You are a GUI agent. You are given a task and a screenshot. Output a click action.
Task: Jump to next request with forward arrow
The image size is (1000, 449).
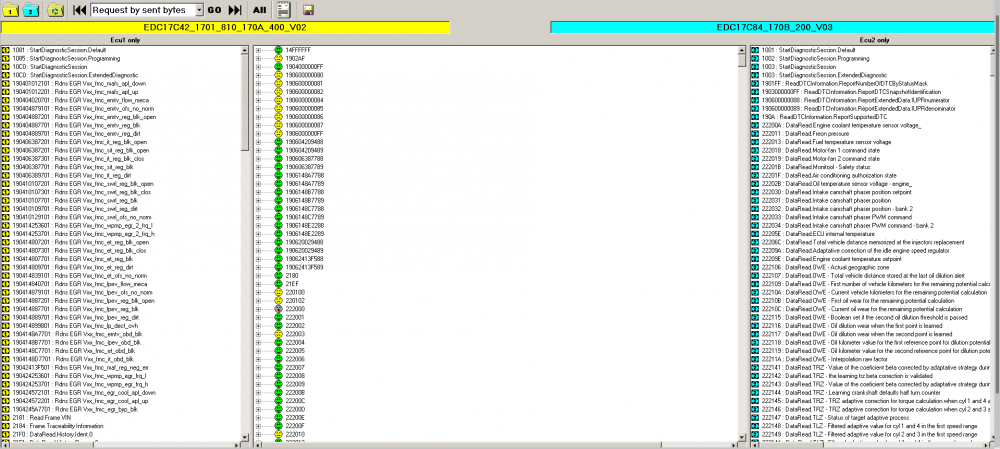click(x=235, y=10)
